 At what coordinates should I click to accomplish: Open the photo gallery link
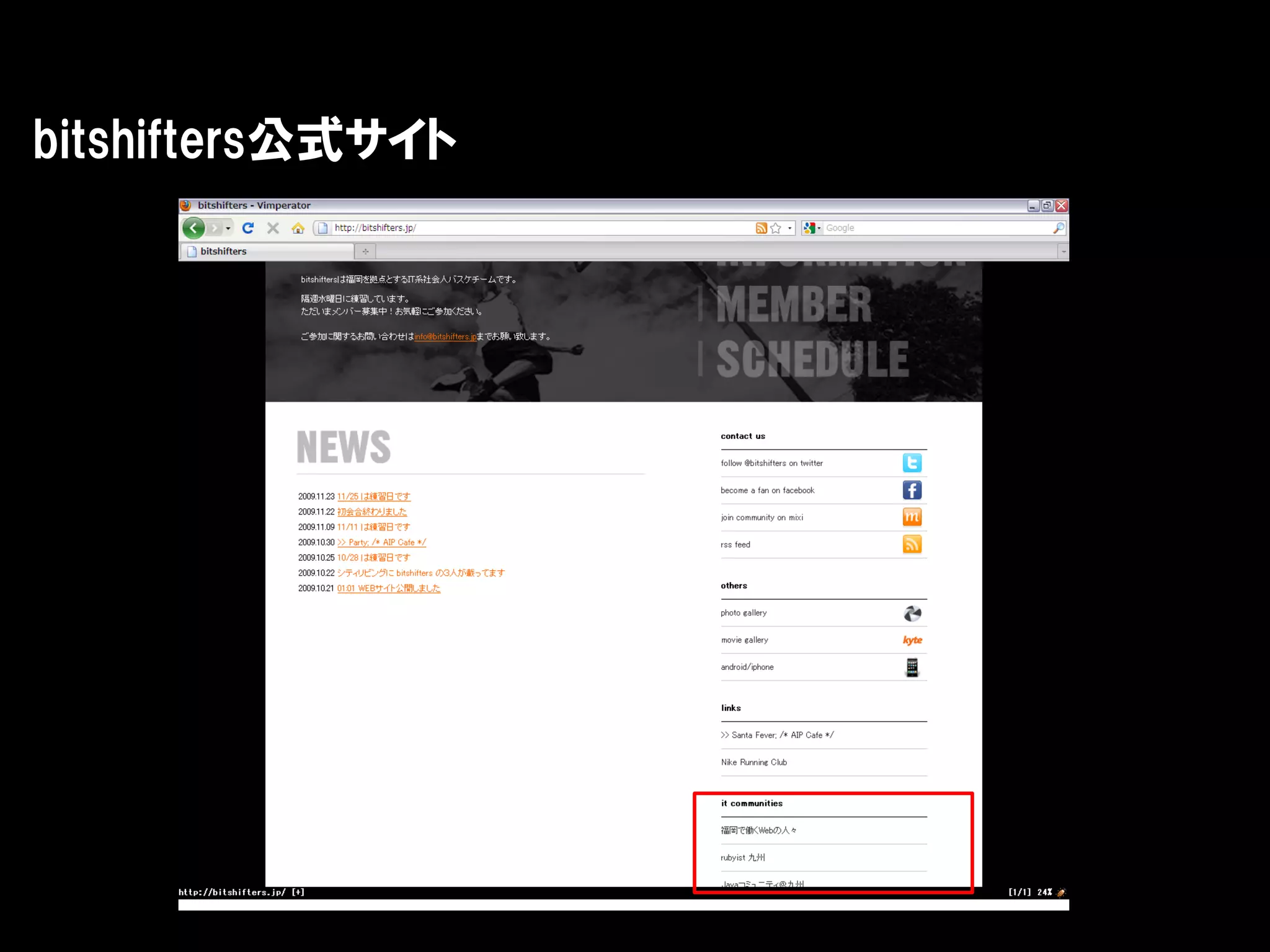(744, 613)
